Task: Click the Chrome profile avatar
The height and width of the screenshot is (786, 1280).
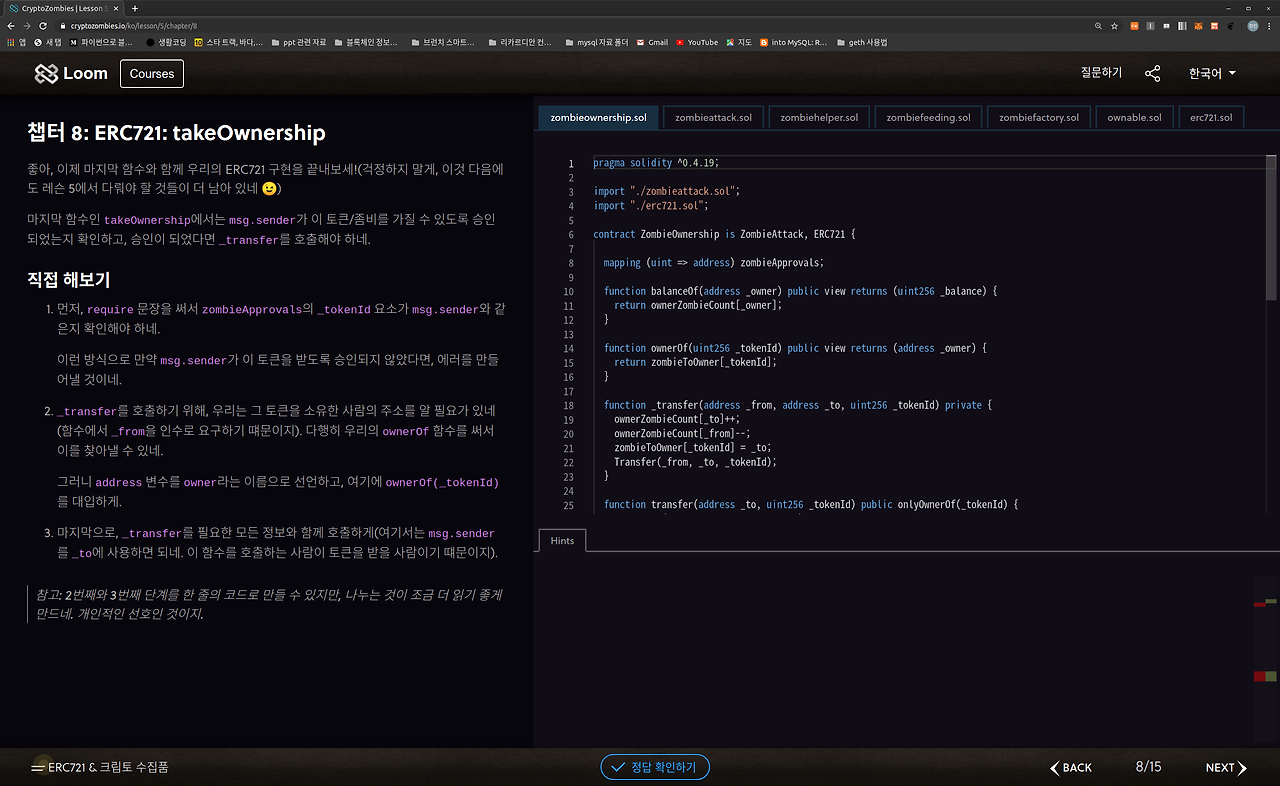Action: point(1252,25)
